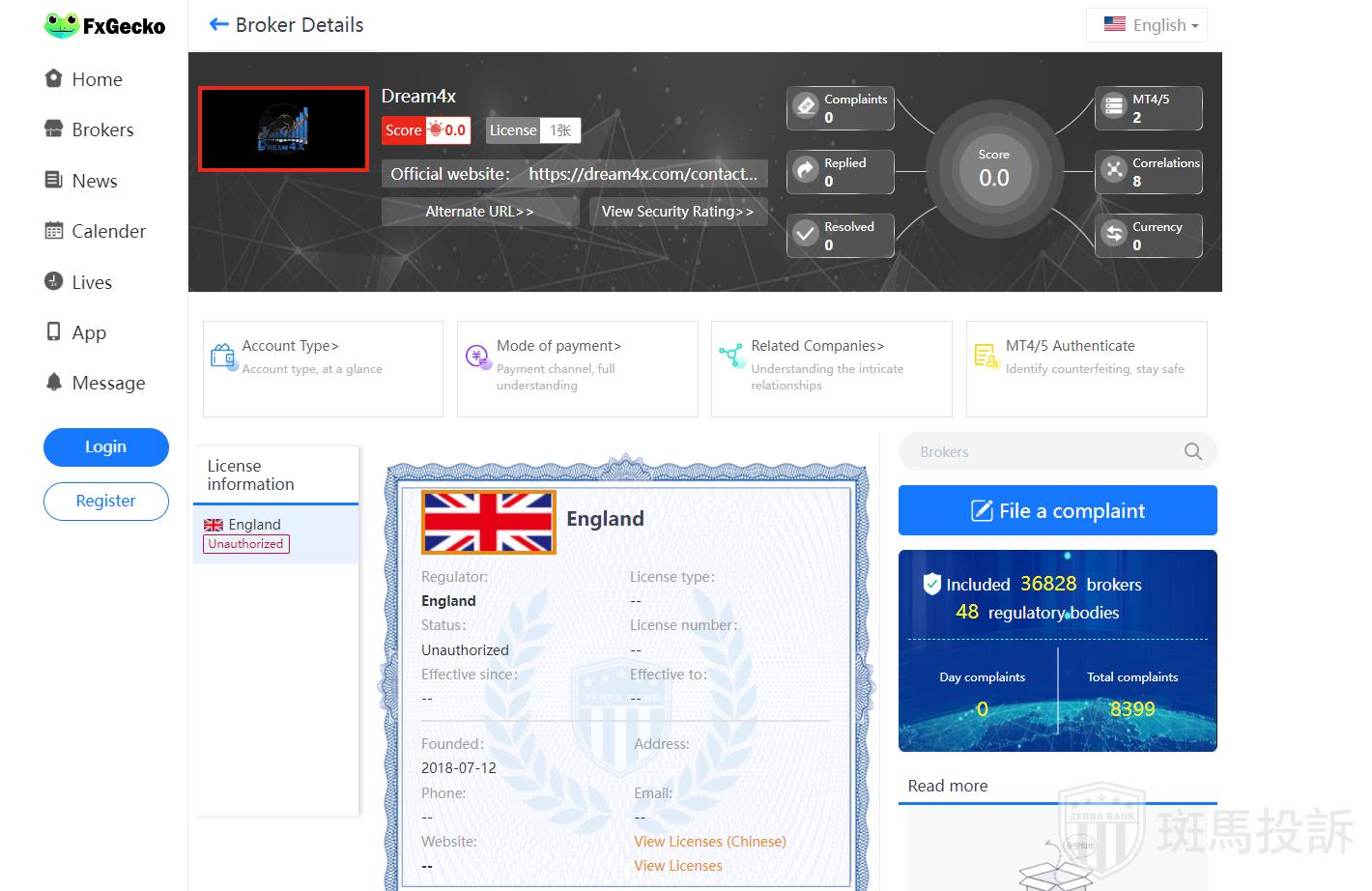The image size is (1372, 891).
Task: Click the back arrow beside Broker Details
Action: click(218, 25)
